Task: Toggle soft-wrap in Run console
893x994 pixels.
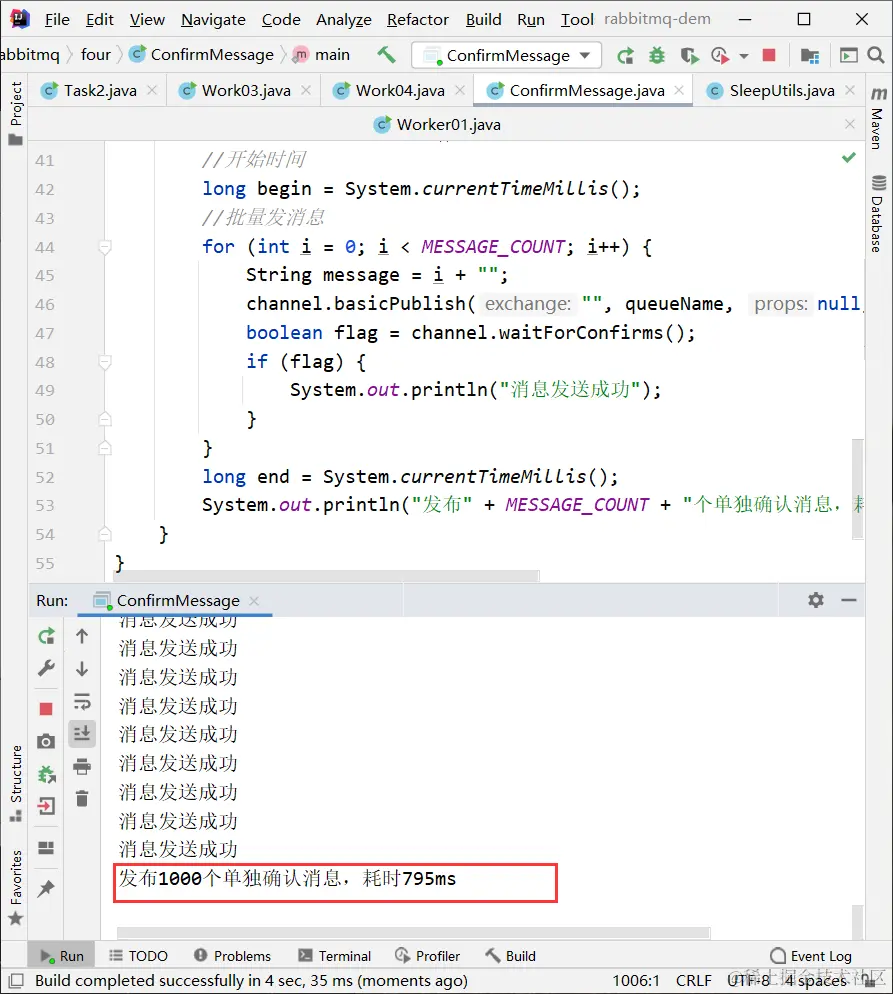Action: pyautogui.click(x=82, y=701)
